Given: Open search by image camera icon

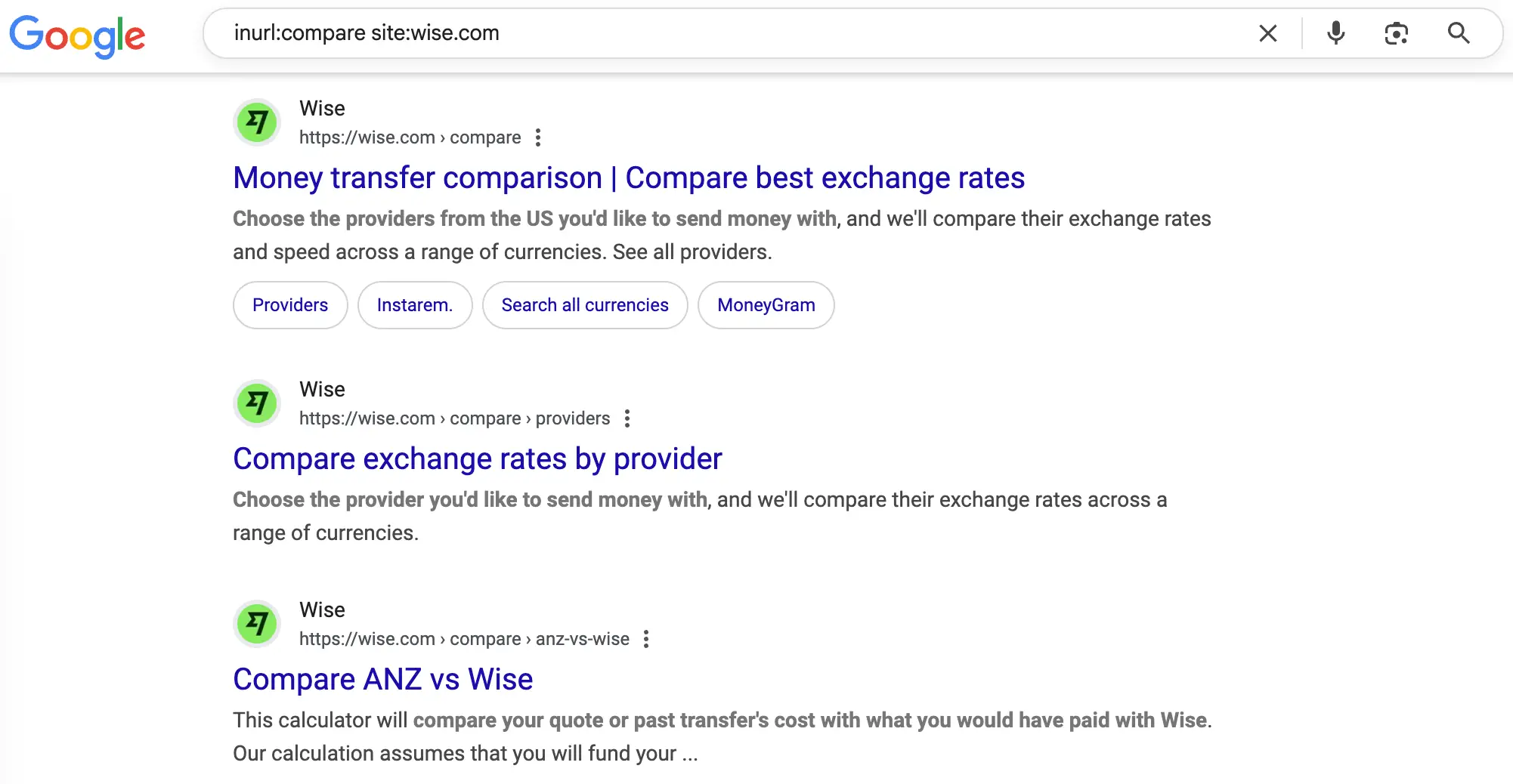Looking at the screenshot, I should tap(1397, 33).
